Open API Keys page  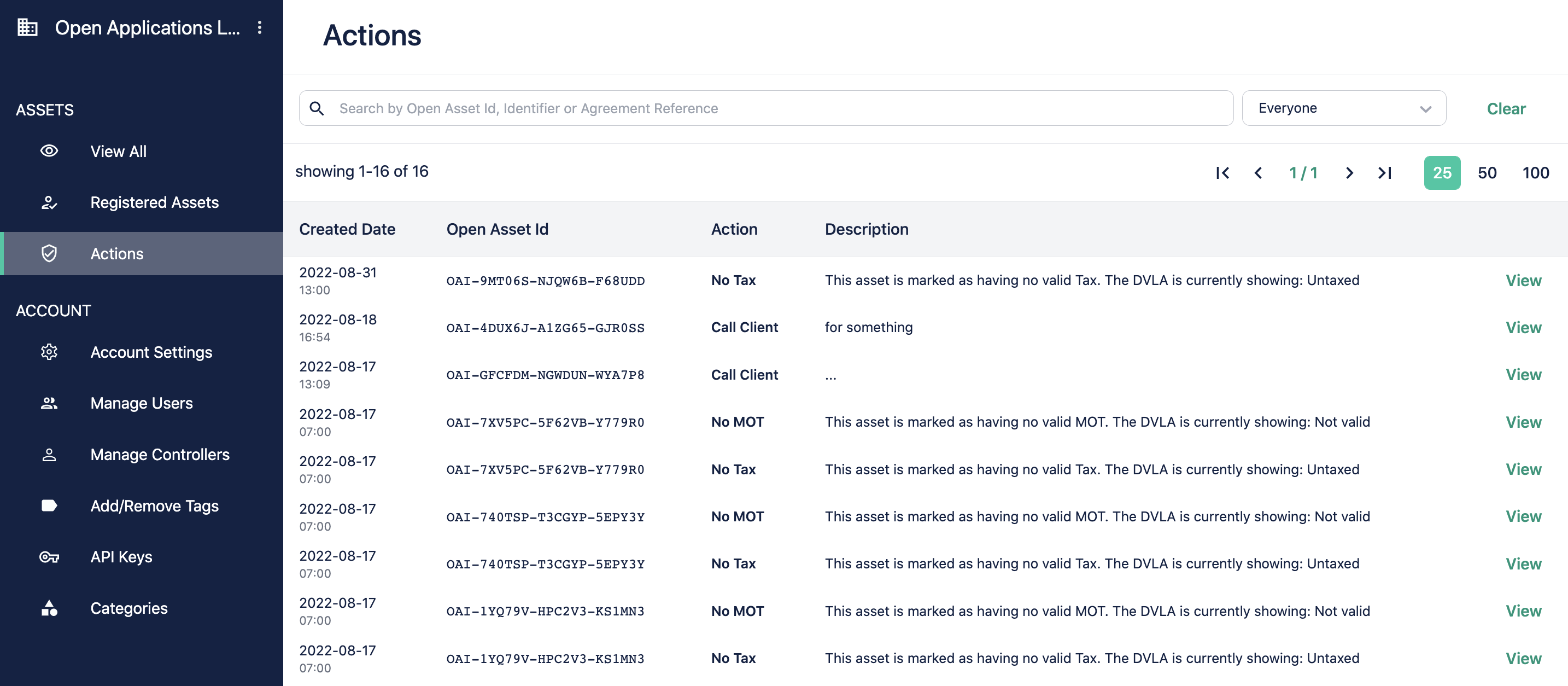pyautogui.click(x=142, y=557)
